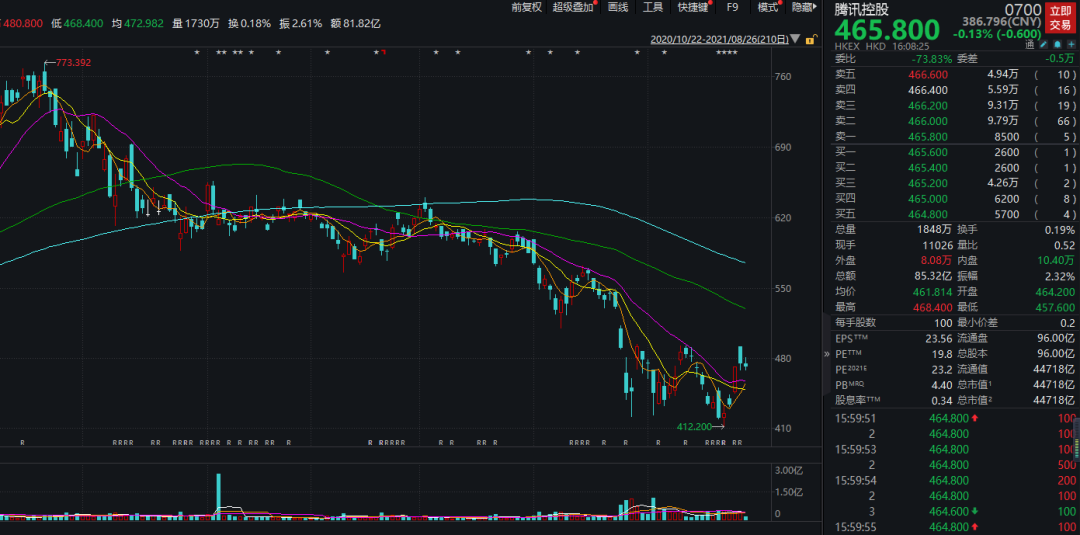The width and height of the screenshot is (1080, 535).
Task: Toggle 前复权 price adjustment mode
Action: (525, 7)
